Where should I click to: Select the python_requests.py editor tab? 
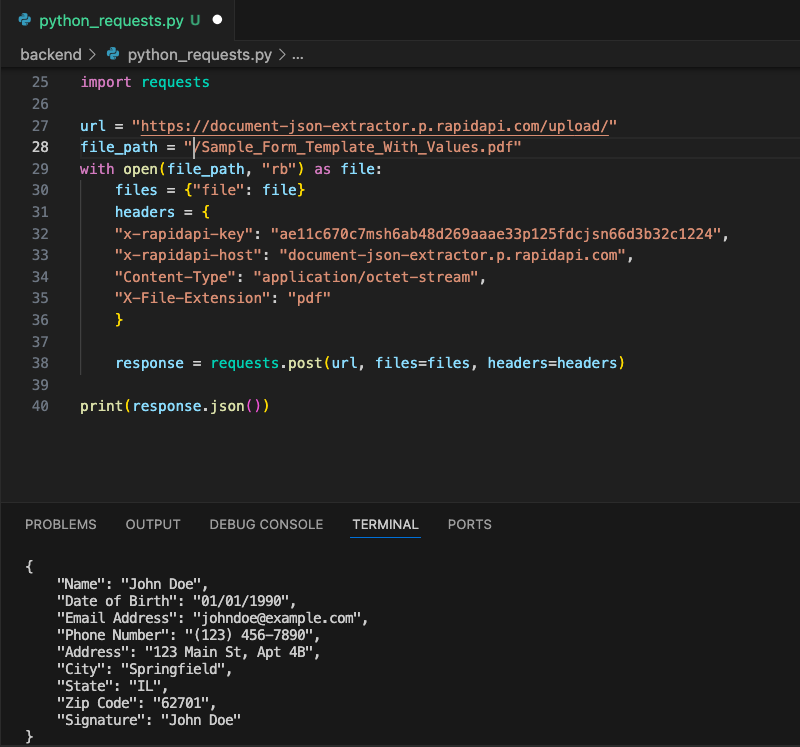pyautogui.click(x=112, y=20)
